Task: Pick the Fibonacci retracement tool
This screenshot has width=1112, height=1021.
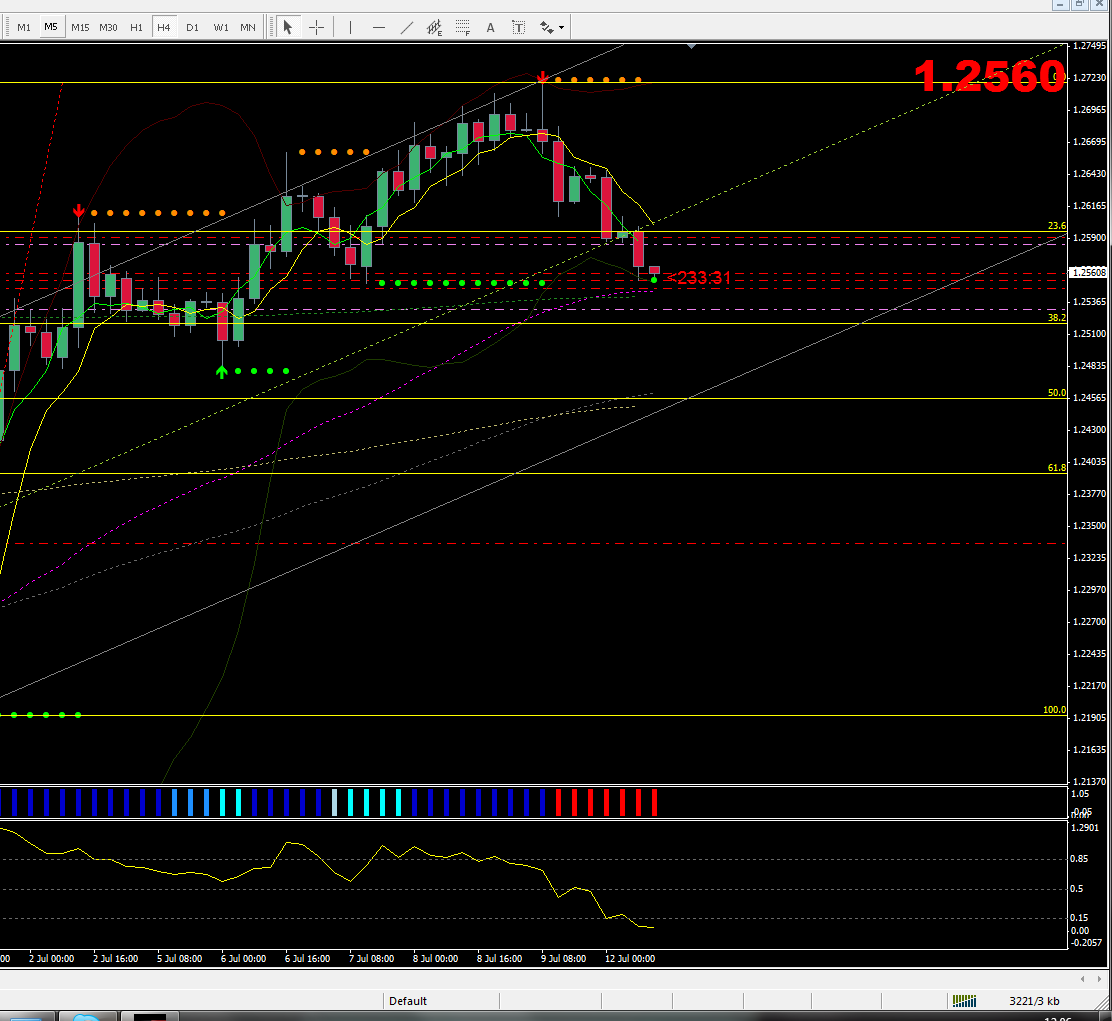Action: pos(462,28)
